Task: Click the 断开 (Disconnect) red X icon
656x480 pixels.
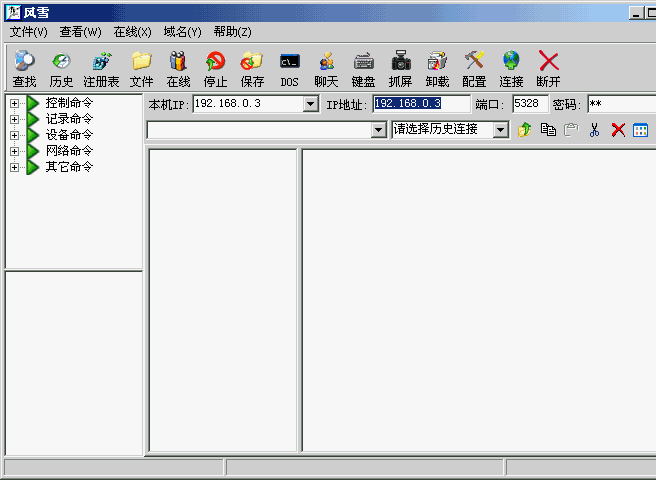Action: 548,68
